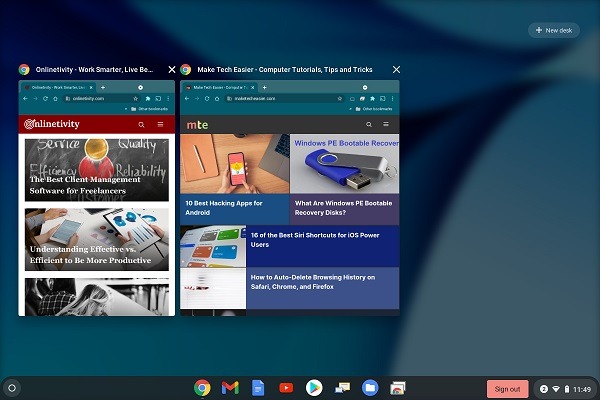Click the mte site logo

tap(197, 125)
